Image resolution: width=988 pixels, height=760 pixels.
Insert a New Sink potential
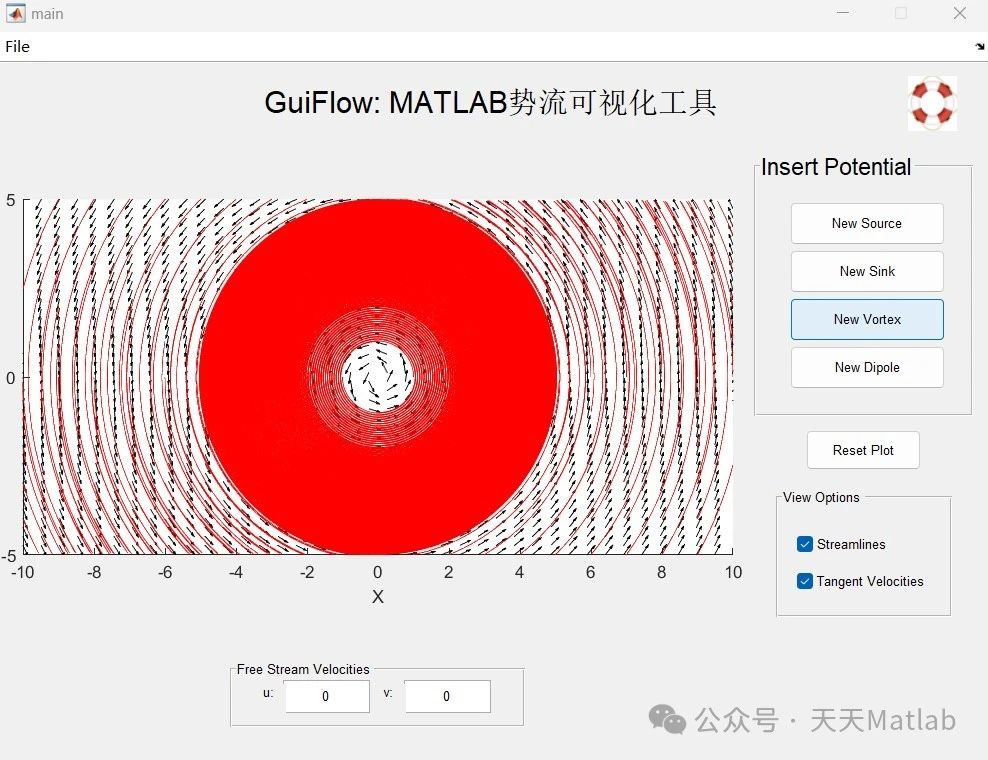867,271
